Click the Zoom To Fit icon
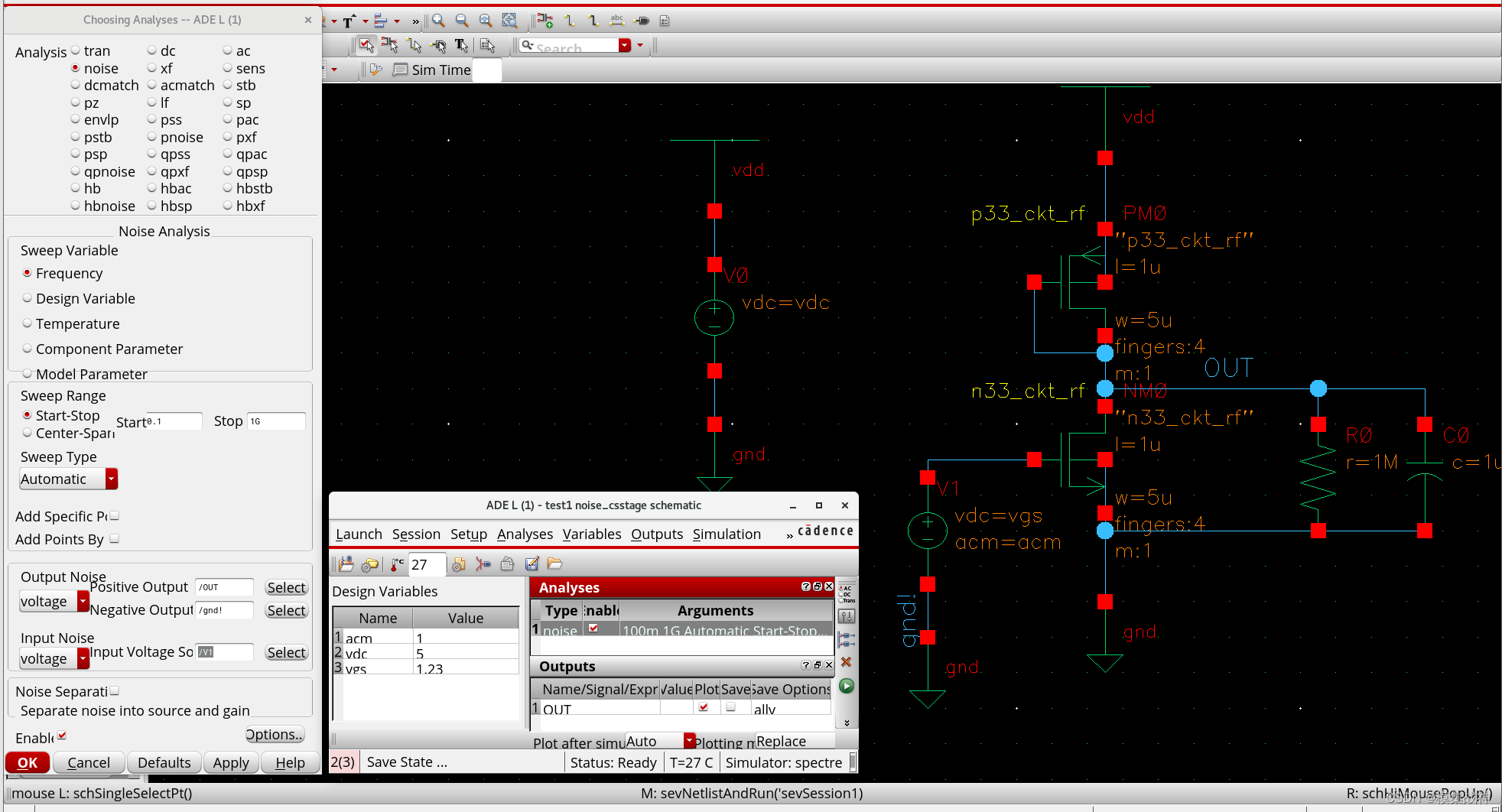Image resolution: width=1502 pixels, height=812 pixels. (x=486, y=21)
